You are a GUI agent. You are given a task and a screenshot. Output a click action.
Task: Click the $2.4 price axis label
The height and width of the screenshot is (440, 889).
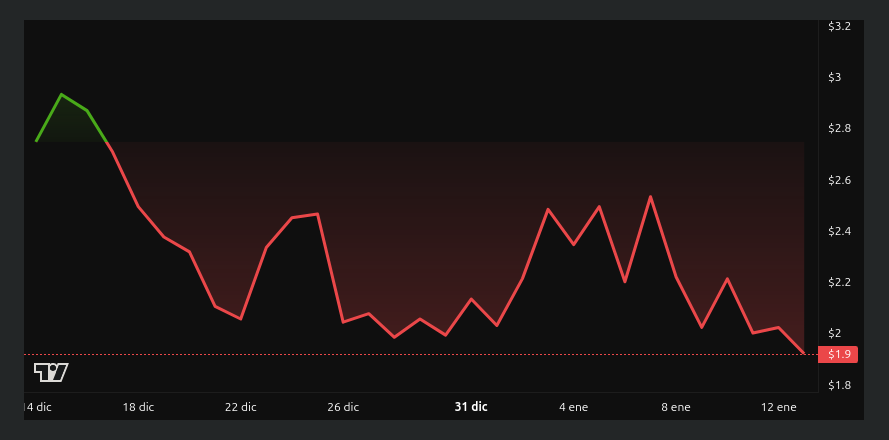pyautogui.click(x=839, y=231)
